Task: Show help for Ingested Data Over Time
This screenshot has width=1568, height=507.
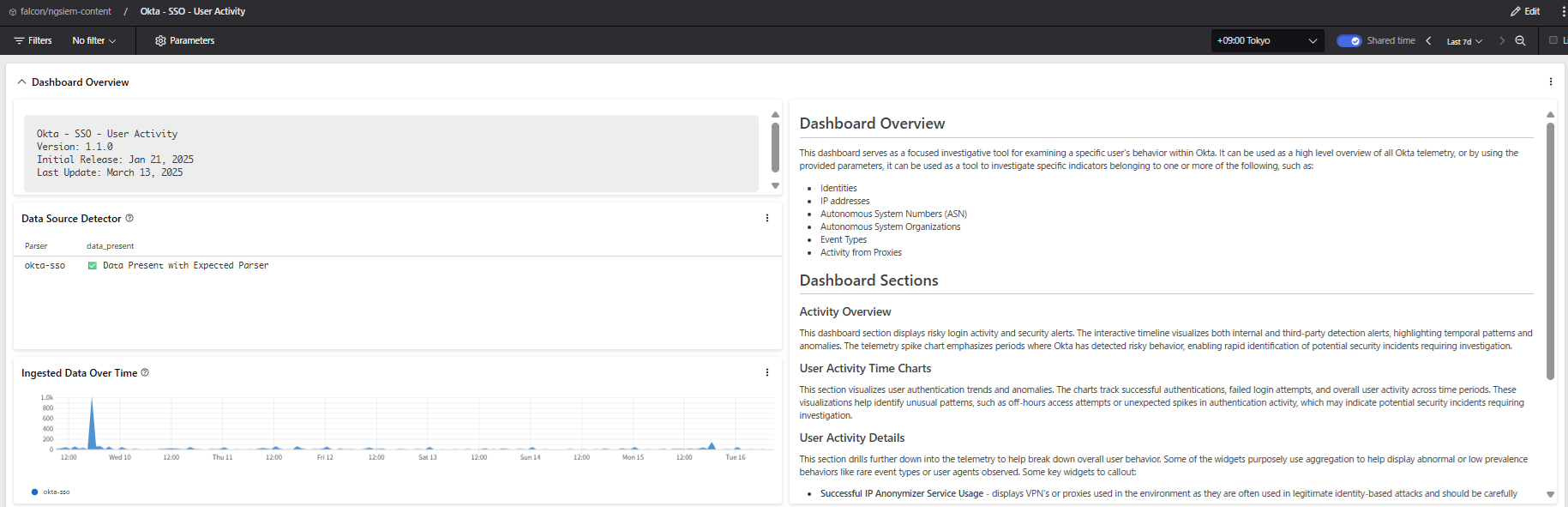Action: [145, 373]
